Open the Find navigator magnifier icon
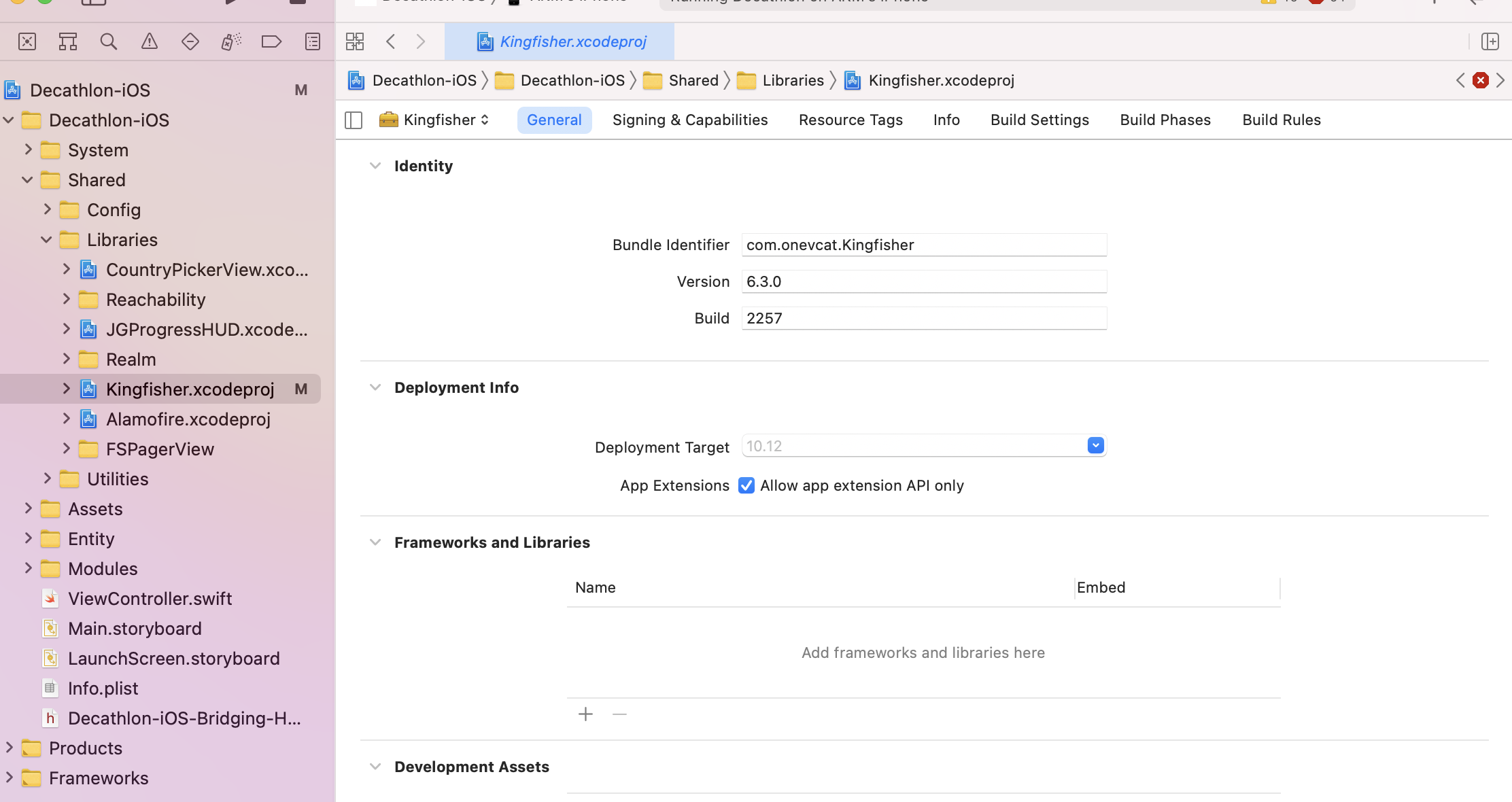Screen dimensions: 1512x802 click(x=109, y=41)
